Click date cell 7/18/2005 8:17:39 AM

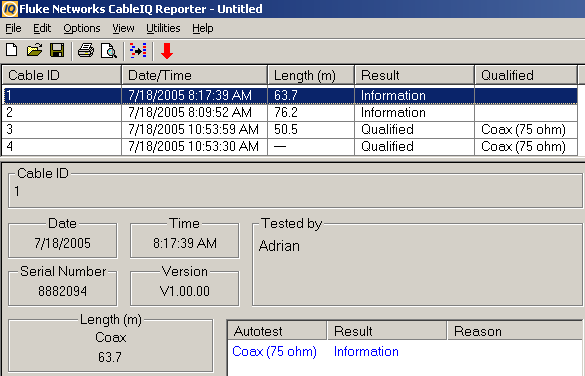[x=190, y=95]
